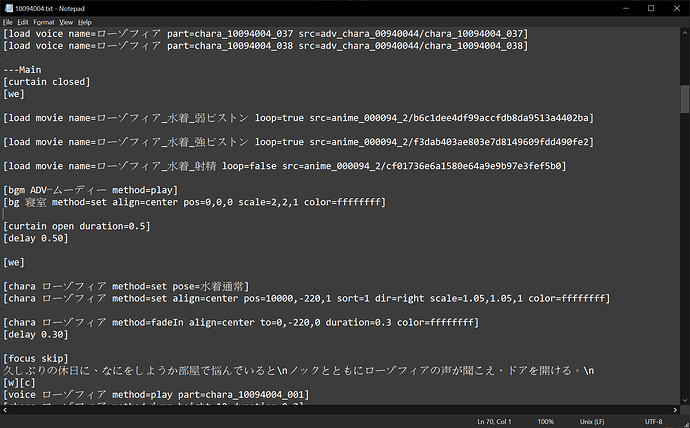Close the Notepad window
690x428 pixels.
pyautogui.click(x=675, y=8)
